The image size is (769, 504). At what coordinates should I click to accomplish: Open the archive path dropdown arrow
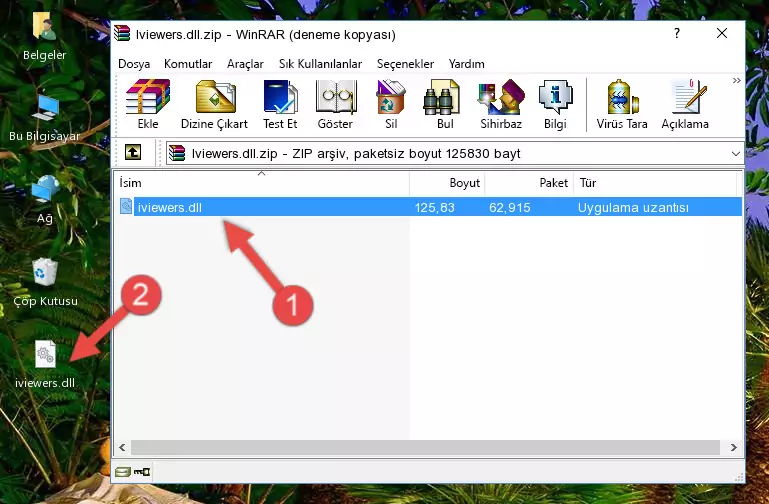point(736,153)
